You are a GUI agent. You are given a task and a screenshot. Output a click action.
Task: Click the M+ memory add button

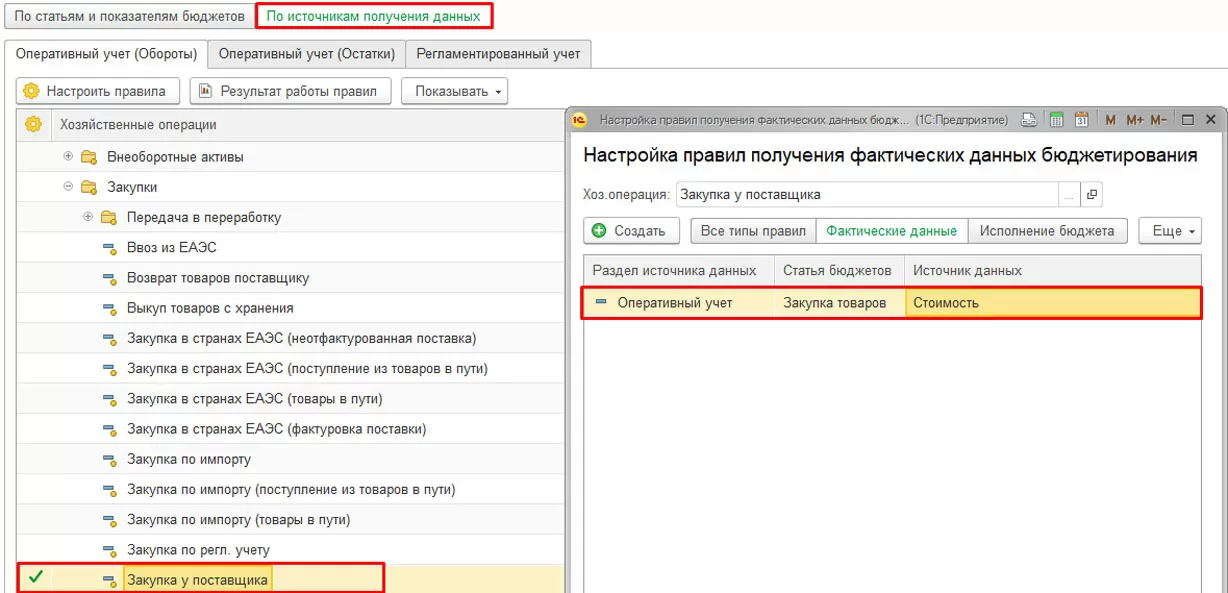click(1134, 120)
